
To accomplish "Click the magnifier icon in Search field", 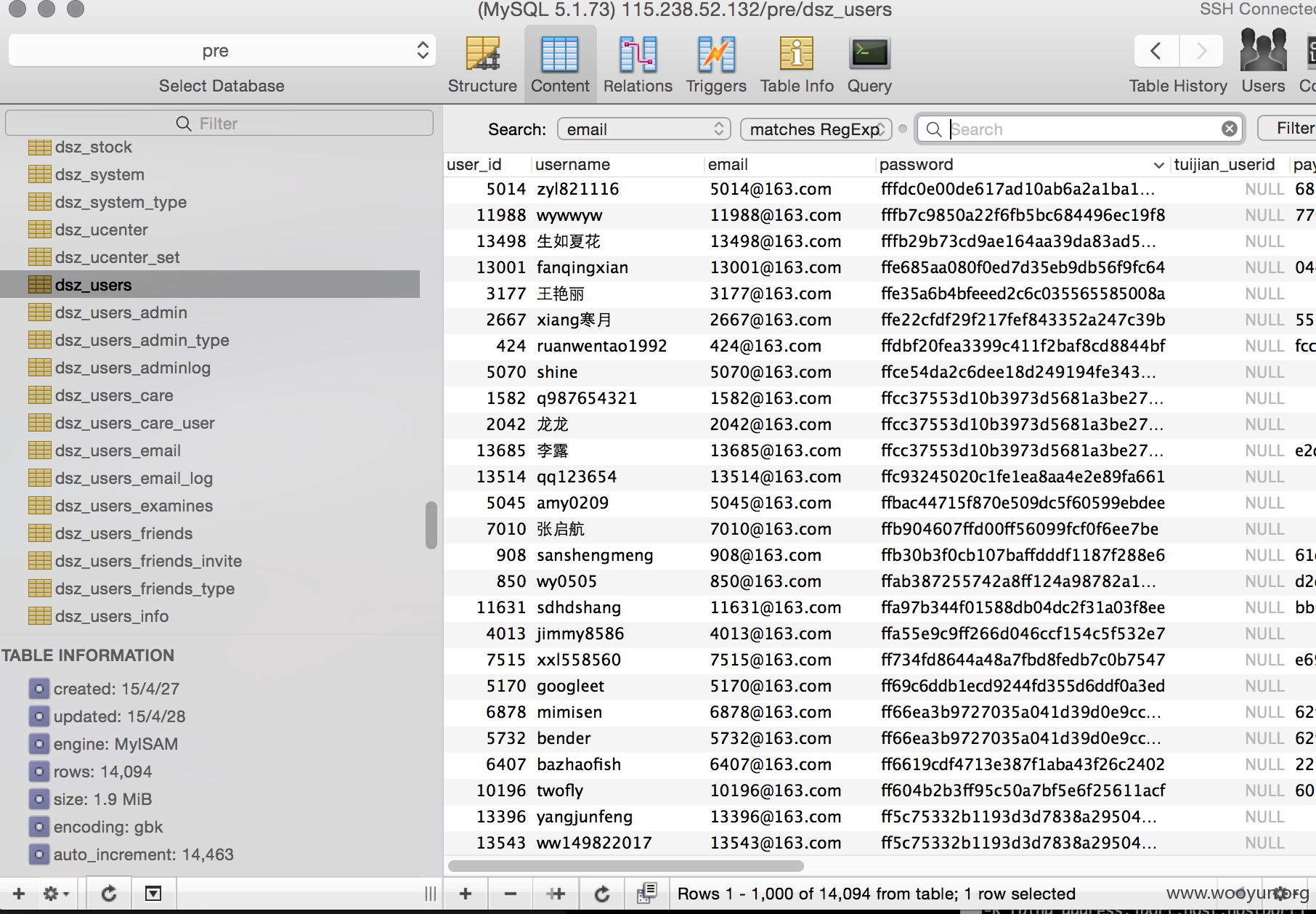I will pos(934,129).
